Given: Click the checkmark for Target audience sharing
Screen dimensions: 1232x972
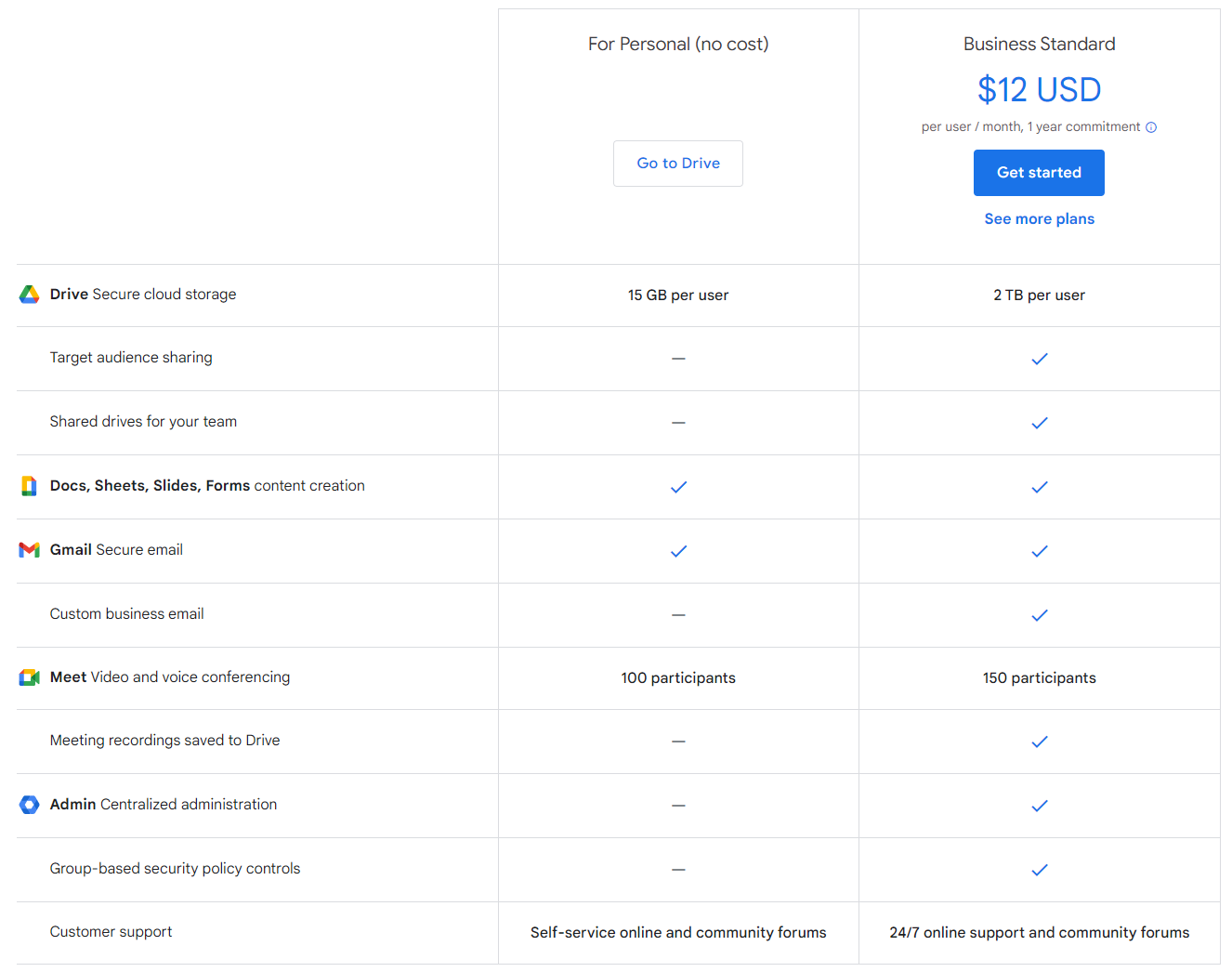Looking at the screenshot, I should [1039, 359].
